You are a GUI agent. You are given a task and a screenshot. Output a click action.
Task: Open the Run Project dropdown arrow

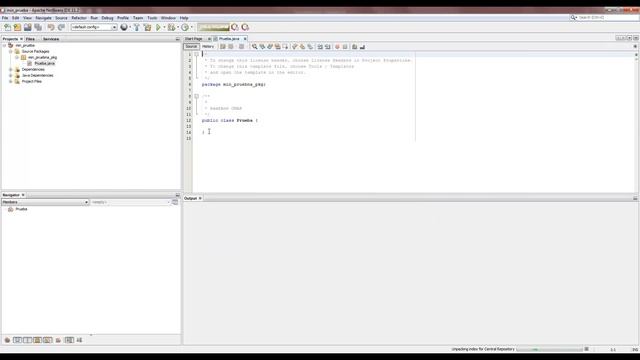click(x=164, y=27)
